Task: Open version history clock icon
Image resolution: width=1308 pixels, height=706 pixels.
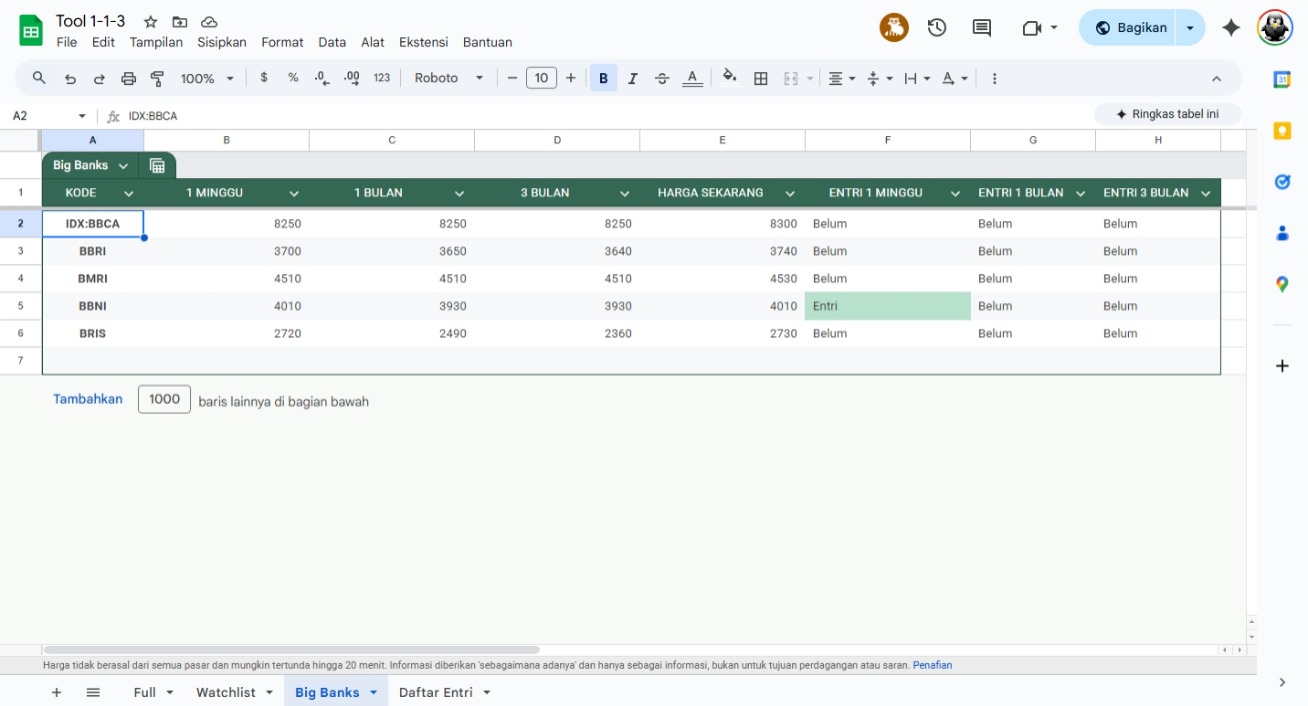Action: pyautogui.click(x=937, y=28)
